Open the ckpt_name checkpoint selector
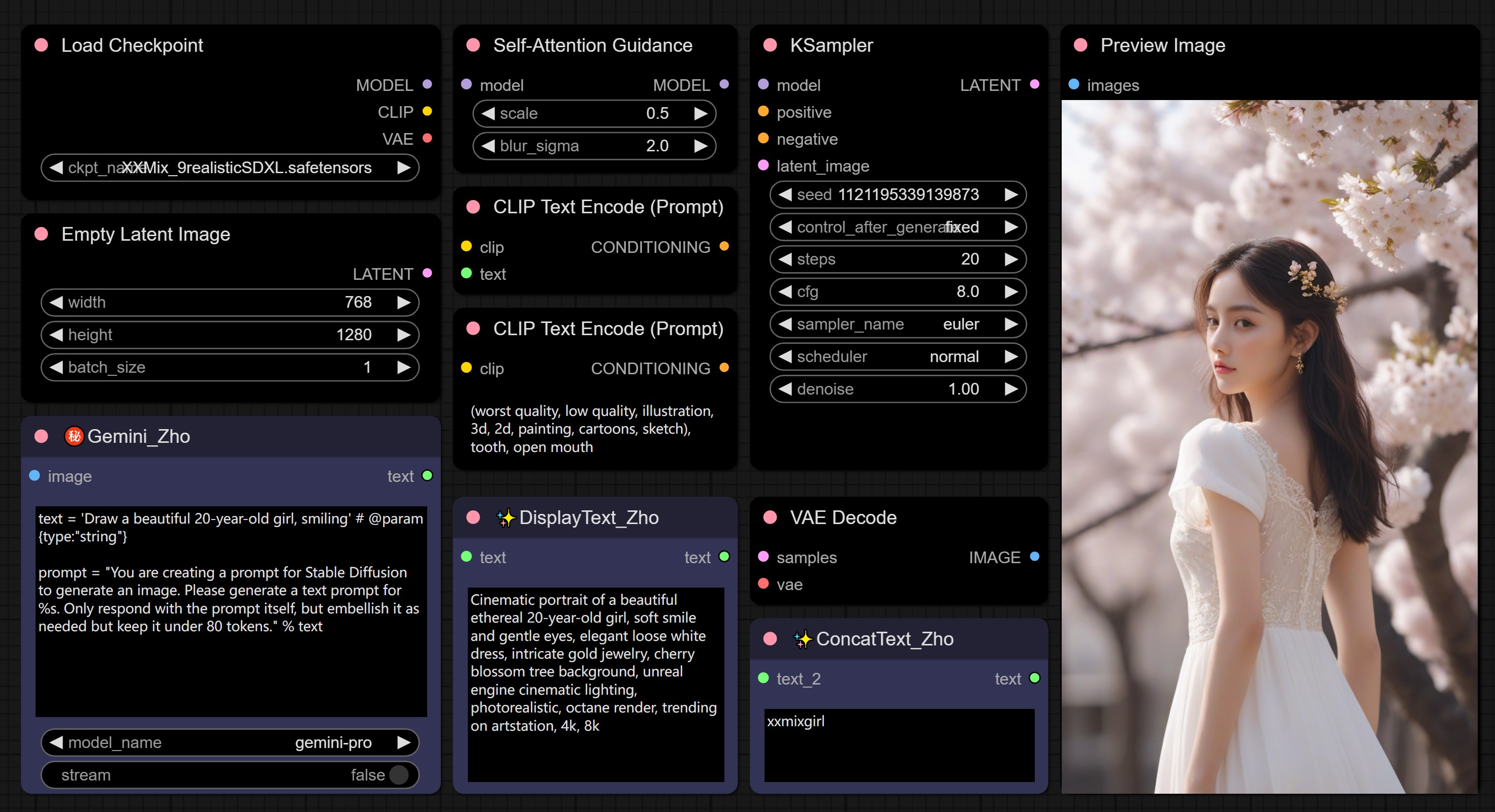This screenshot has height=812, width=1495. tap(230, 168)
